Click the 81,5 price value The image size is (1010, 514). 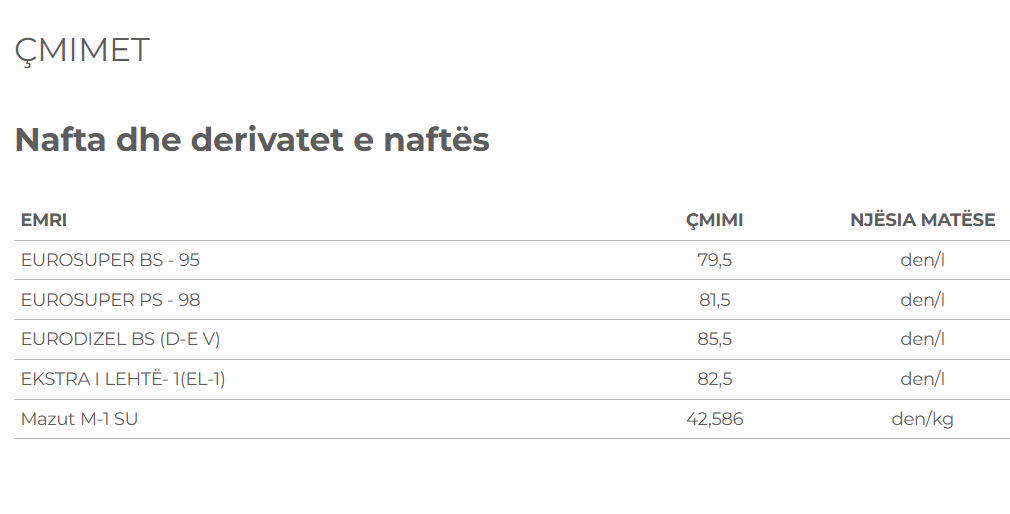point(714,300)
